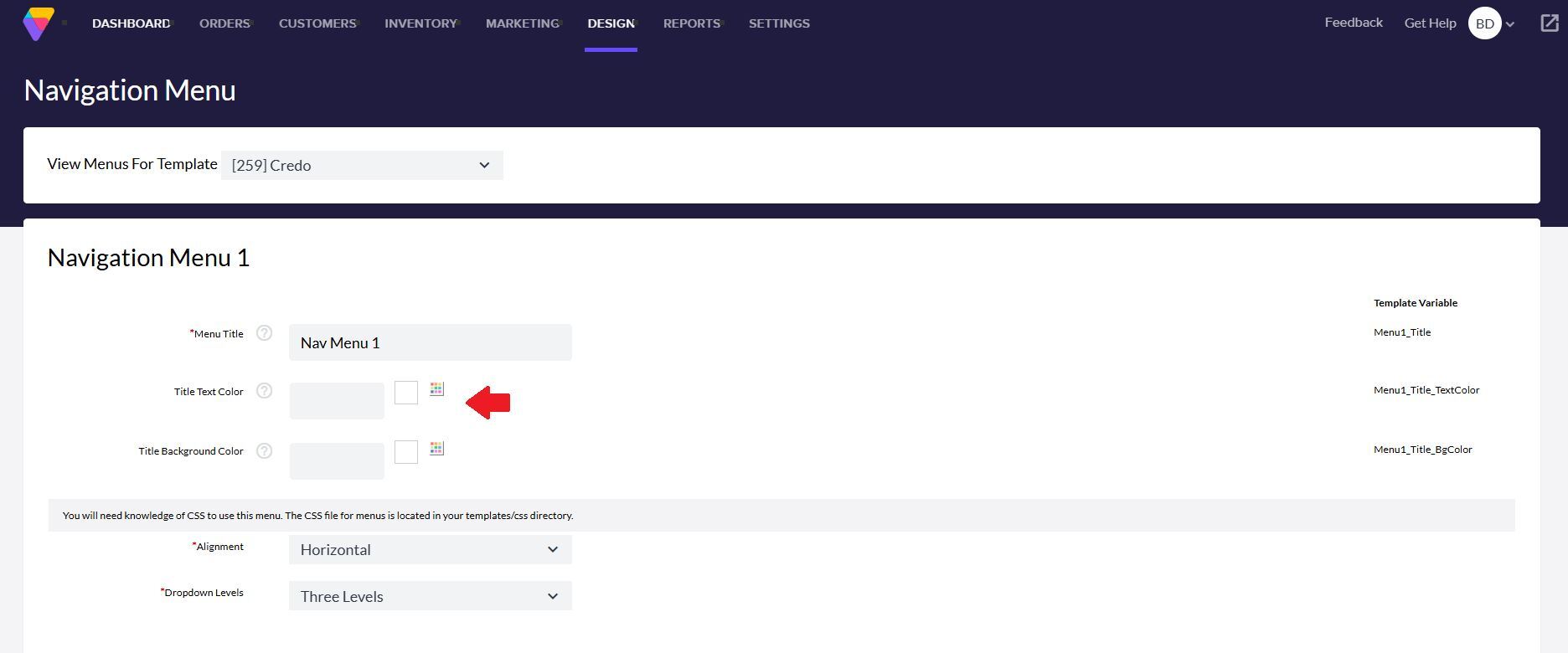This screenshot has width=1568, height=653.
Task: Click the Get Help link
Action: click(1430, 23)
